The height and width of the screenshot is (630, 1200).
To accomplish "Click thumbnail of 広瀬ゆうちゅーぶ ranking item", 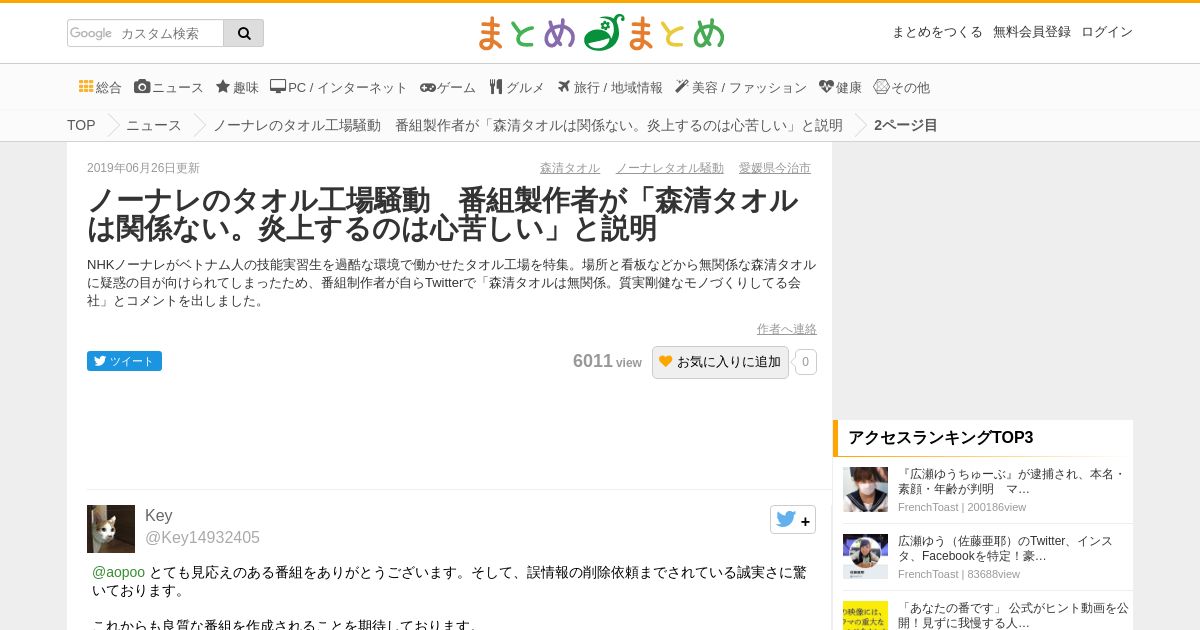I will pos(865,489).
